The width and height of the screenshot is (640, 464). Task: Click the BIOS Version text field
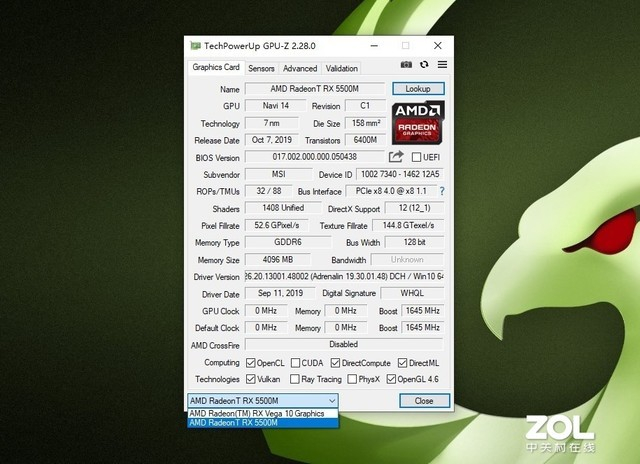pyautogui.click(x=315, y=157)
